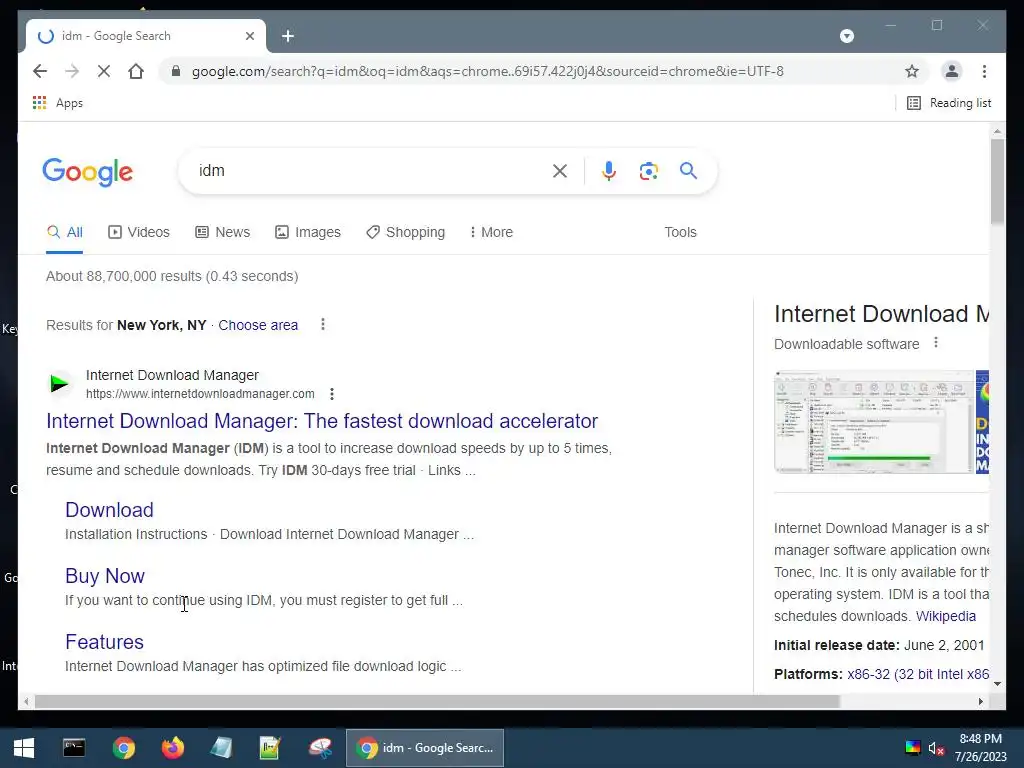Open the Apps shortcut in bookmarks bar
This screenshot has width=1024, height=768.
point(57,103)
